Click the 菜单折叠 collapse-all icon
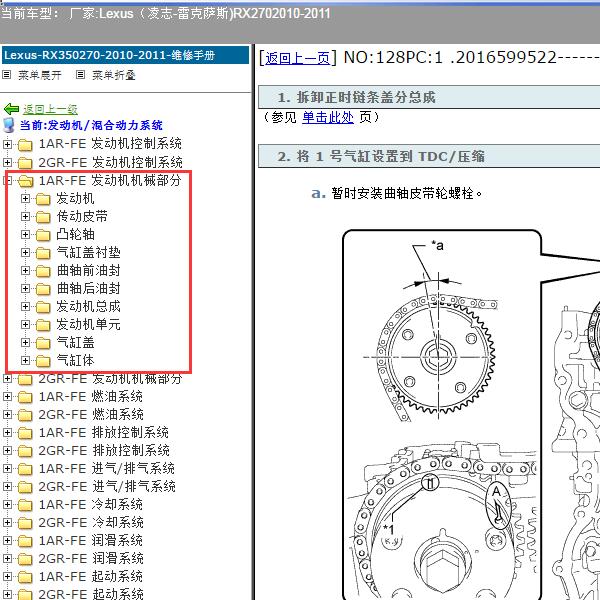Screen dimensions: 600x600 click(80, 74)
